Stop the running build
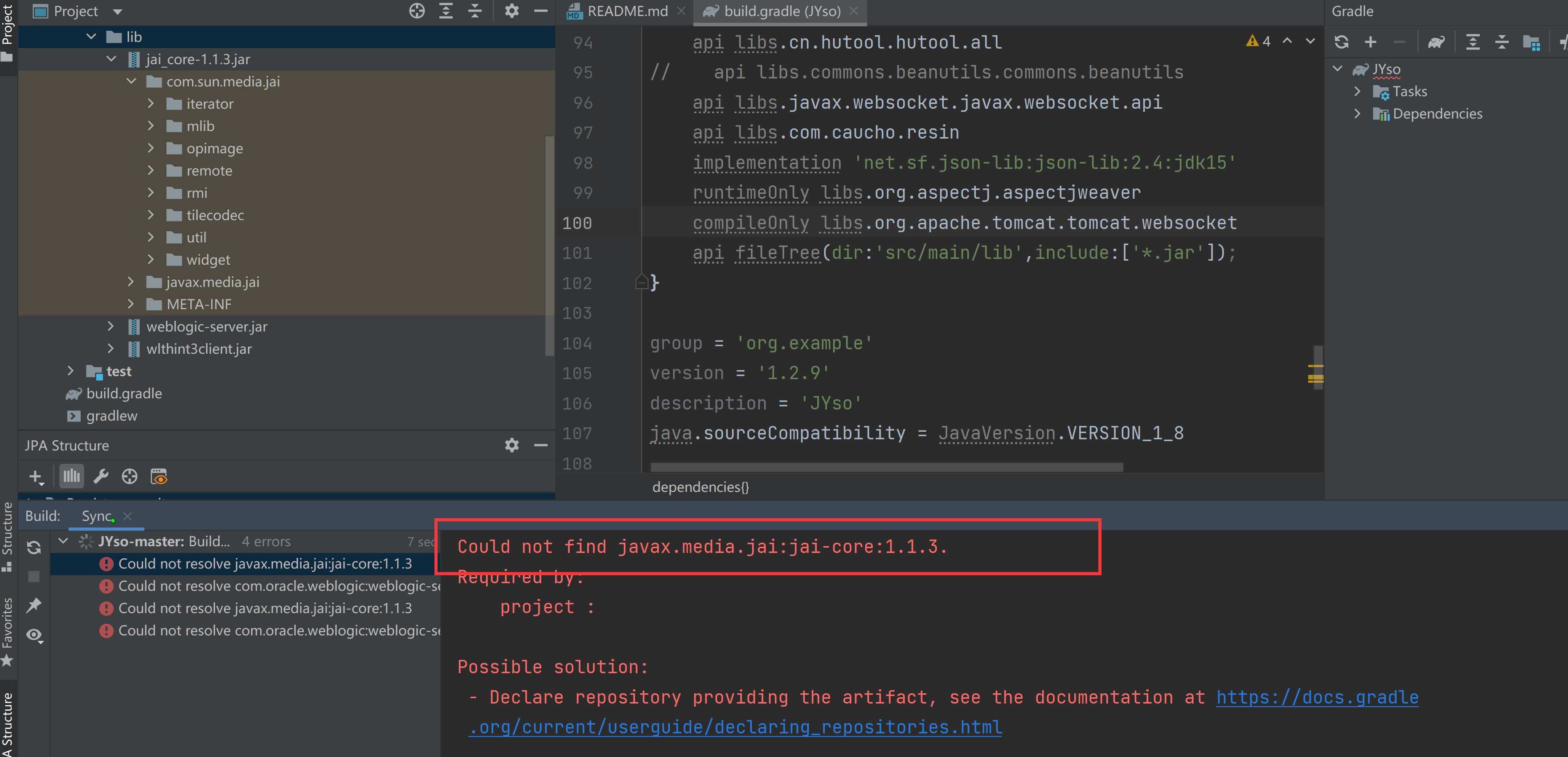Image resolution: width=1568 pixels, height=757 pixels. (34, 576)
